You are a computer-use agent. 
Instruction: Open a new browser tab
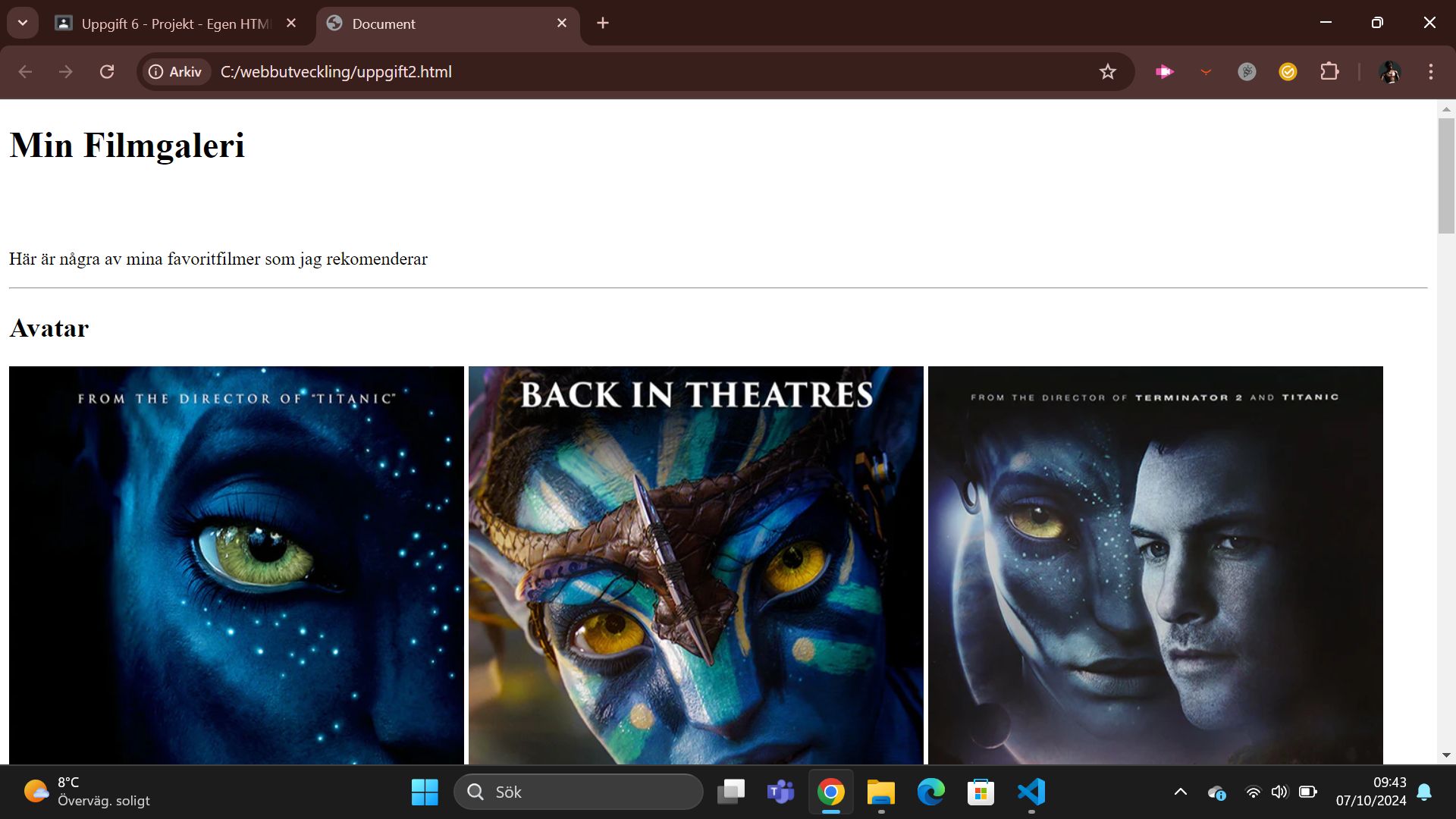[603, 23]
